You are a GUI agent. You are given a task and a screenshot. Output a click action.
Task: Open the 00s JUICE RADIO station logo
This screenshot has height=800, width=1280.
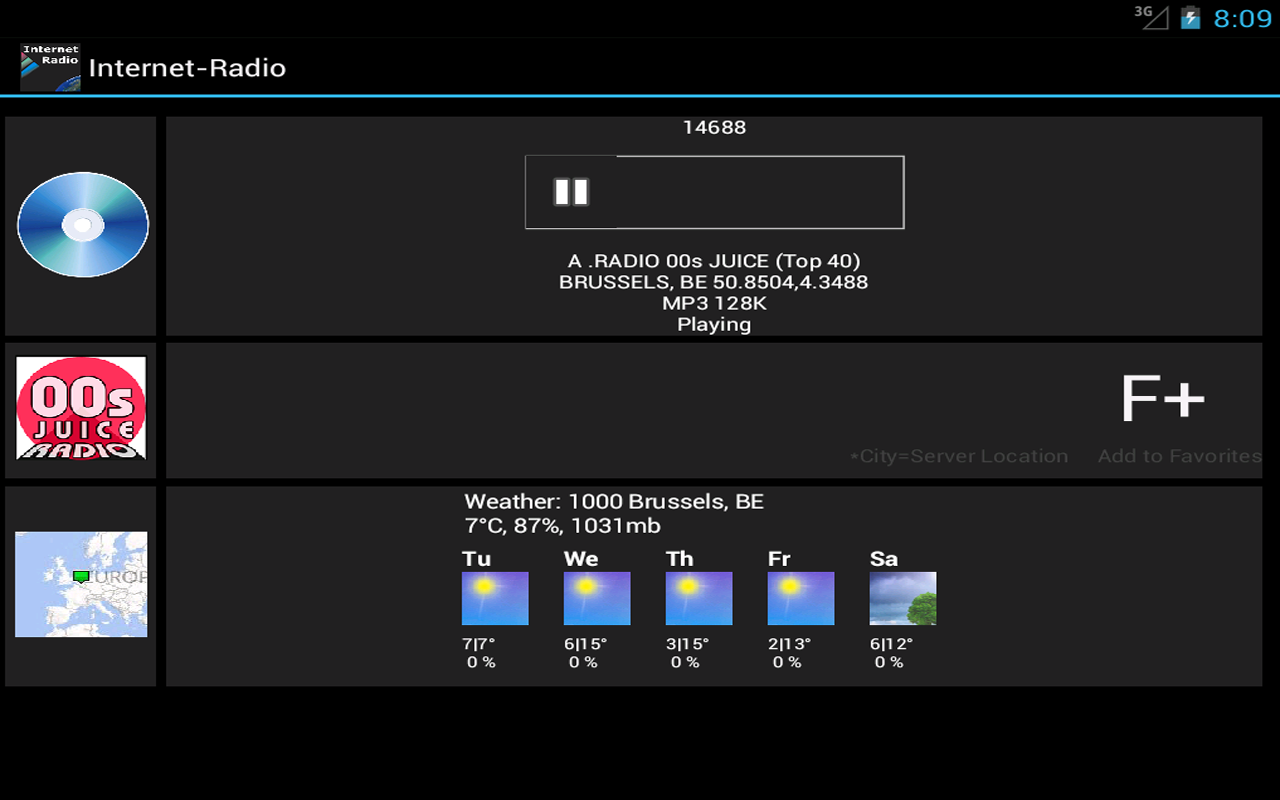(80, 409)
